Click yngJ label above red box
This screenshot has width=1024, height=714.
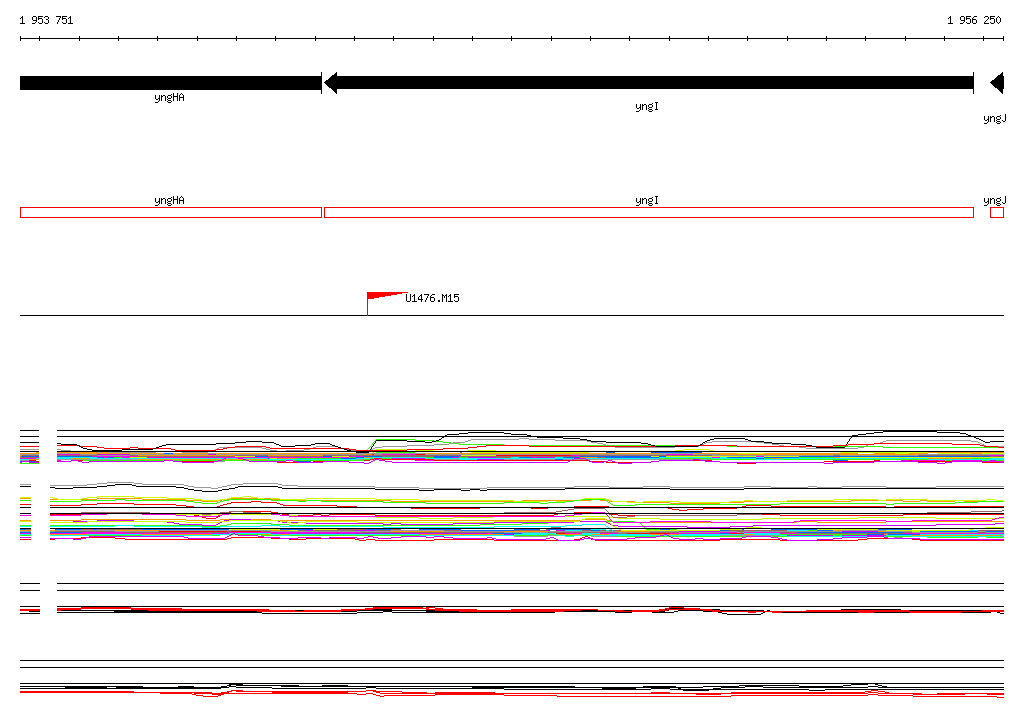click(x=995, y=201)
